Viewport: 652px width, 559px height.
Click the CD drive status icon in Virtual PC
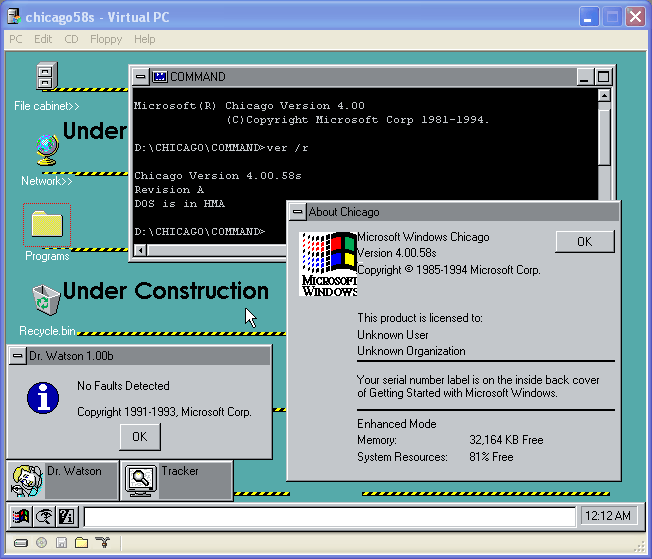(x=42, y=542)
